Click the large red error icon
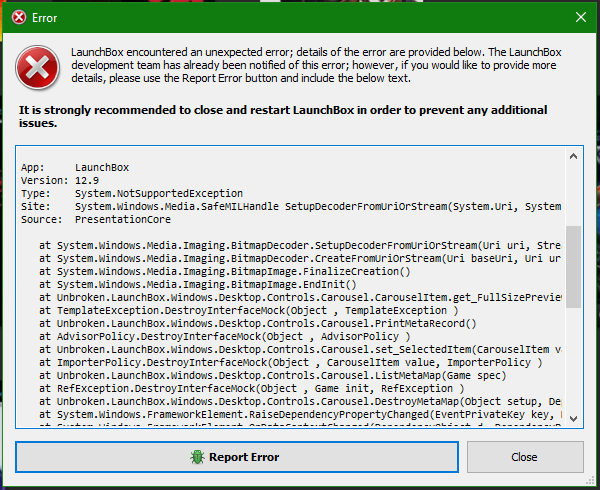The width and height of the screenshot is (600, 490). coord(37,68)
